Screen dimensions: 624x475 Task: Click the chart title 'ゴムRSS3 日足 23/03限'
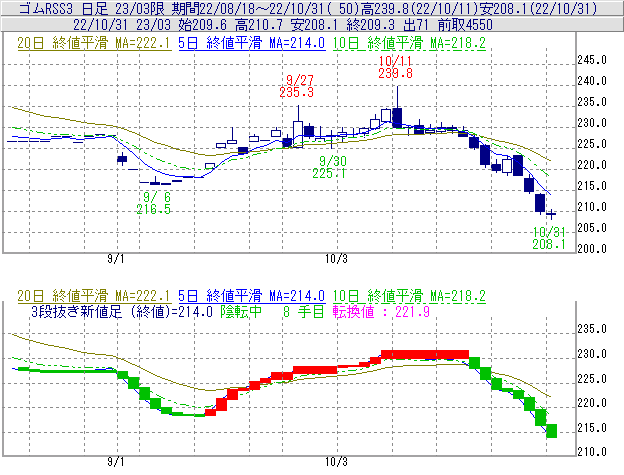(93, 8)
